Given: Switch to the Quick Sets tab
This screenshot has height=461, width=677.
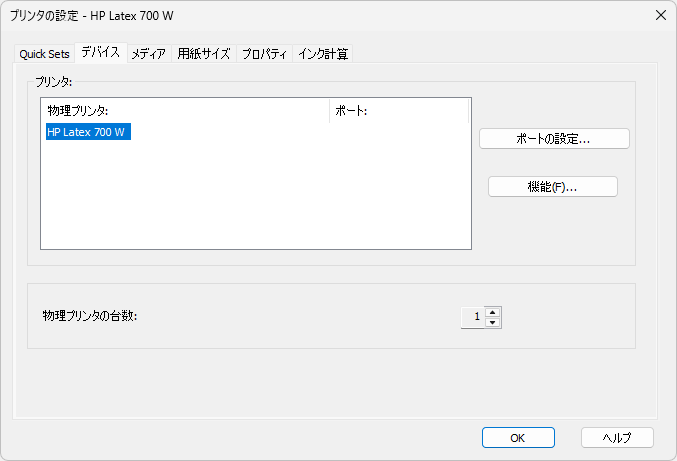Looking at the screenshot, I should [44, 54].
